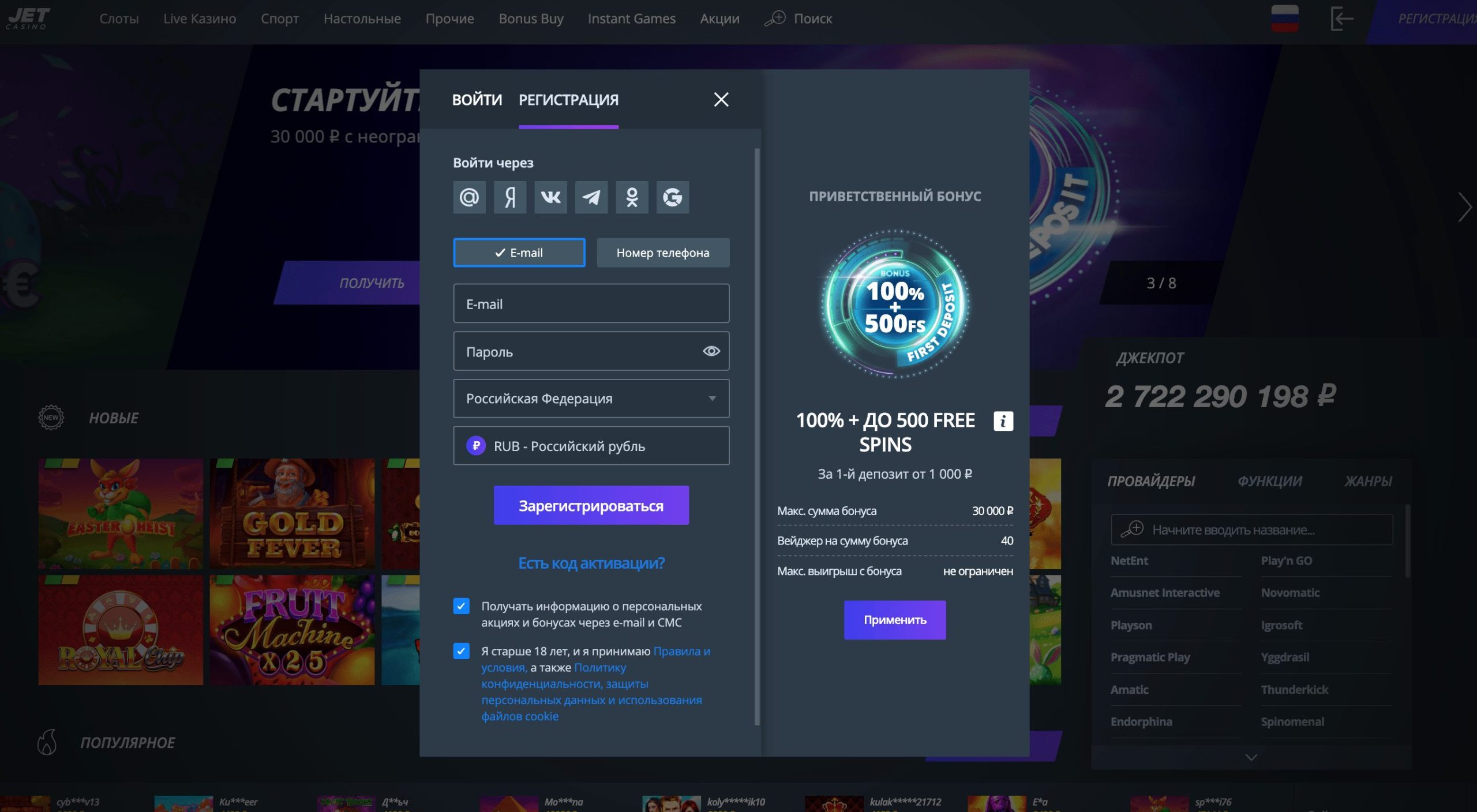Click the Russian flag language icon
The image size is (1477, 812).
[x=1284, y=18]
